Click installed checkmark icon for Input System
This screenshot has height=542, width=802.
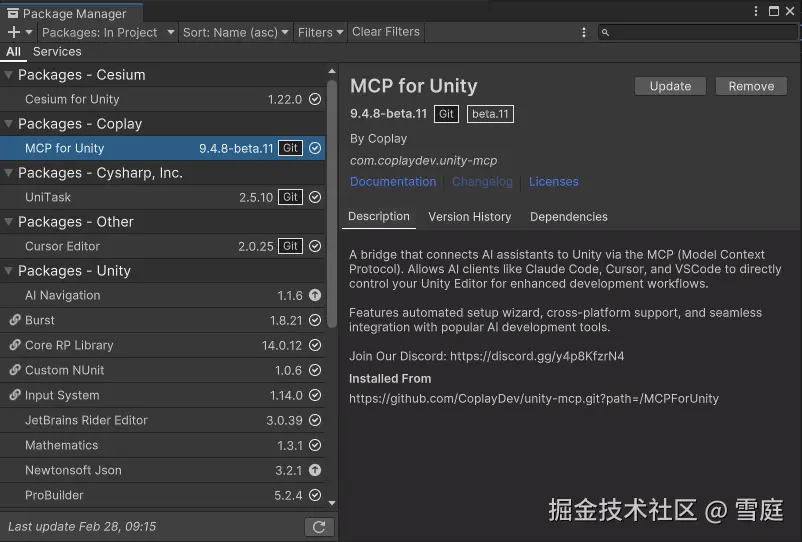[315, 395]
